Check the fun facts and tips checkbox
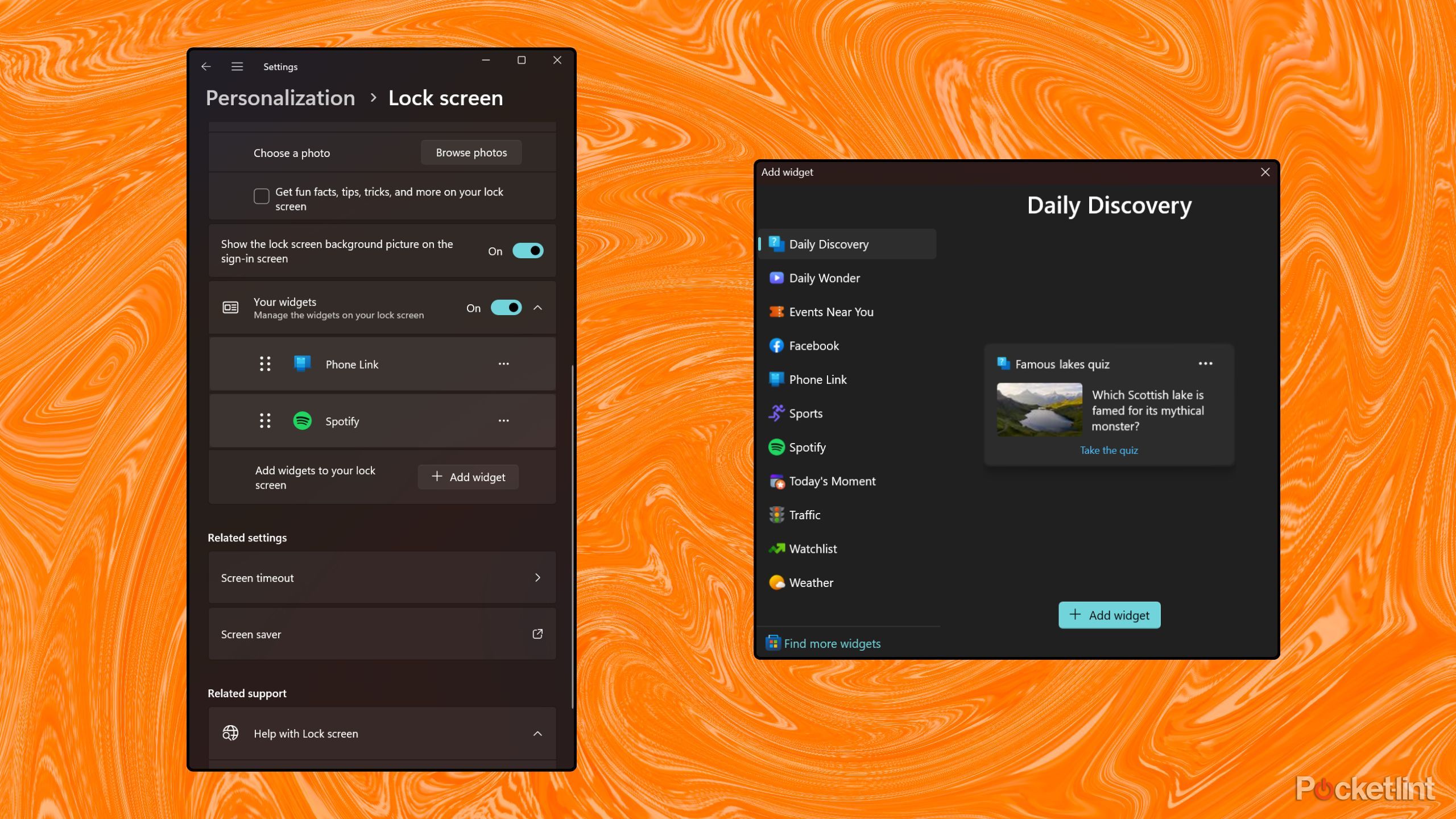The width and height of the screenshot is (1456, 819). (262, 196)
